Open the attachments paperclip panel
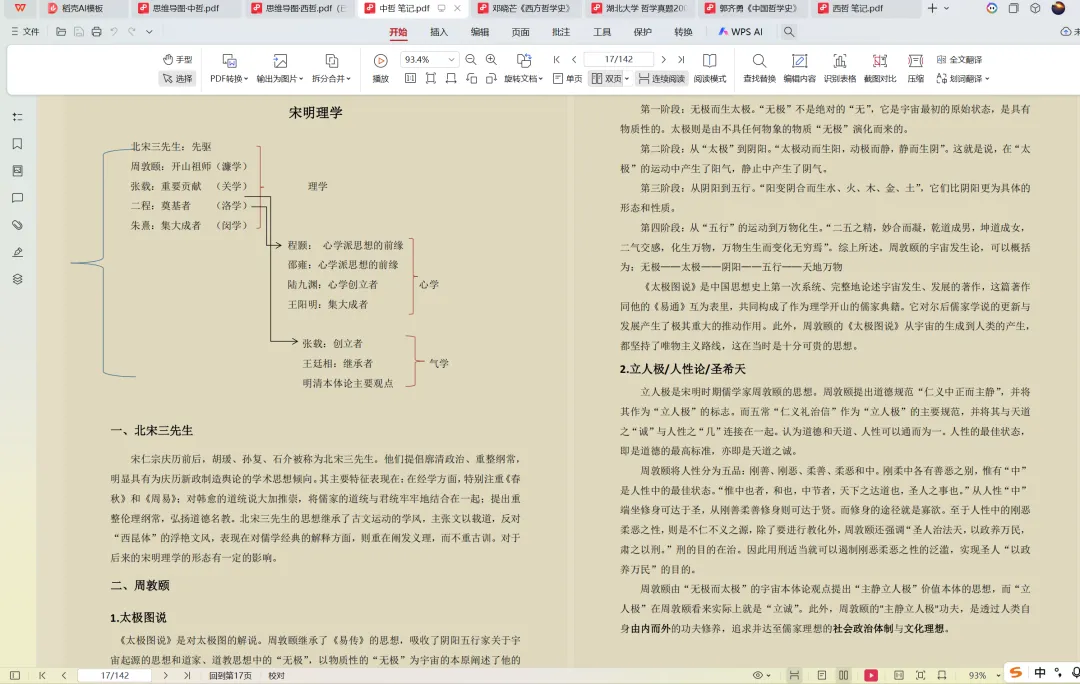 pyautogui.click(x=17, y=225)
